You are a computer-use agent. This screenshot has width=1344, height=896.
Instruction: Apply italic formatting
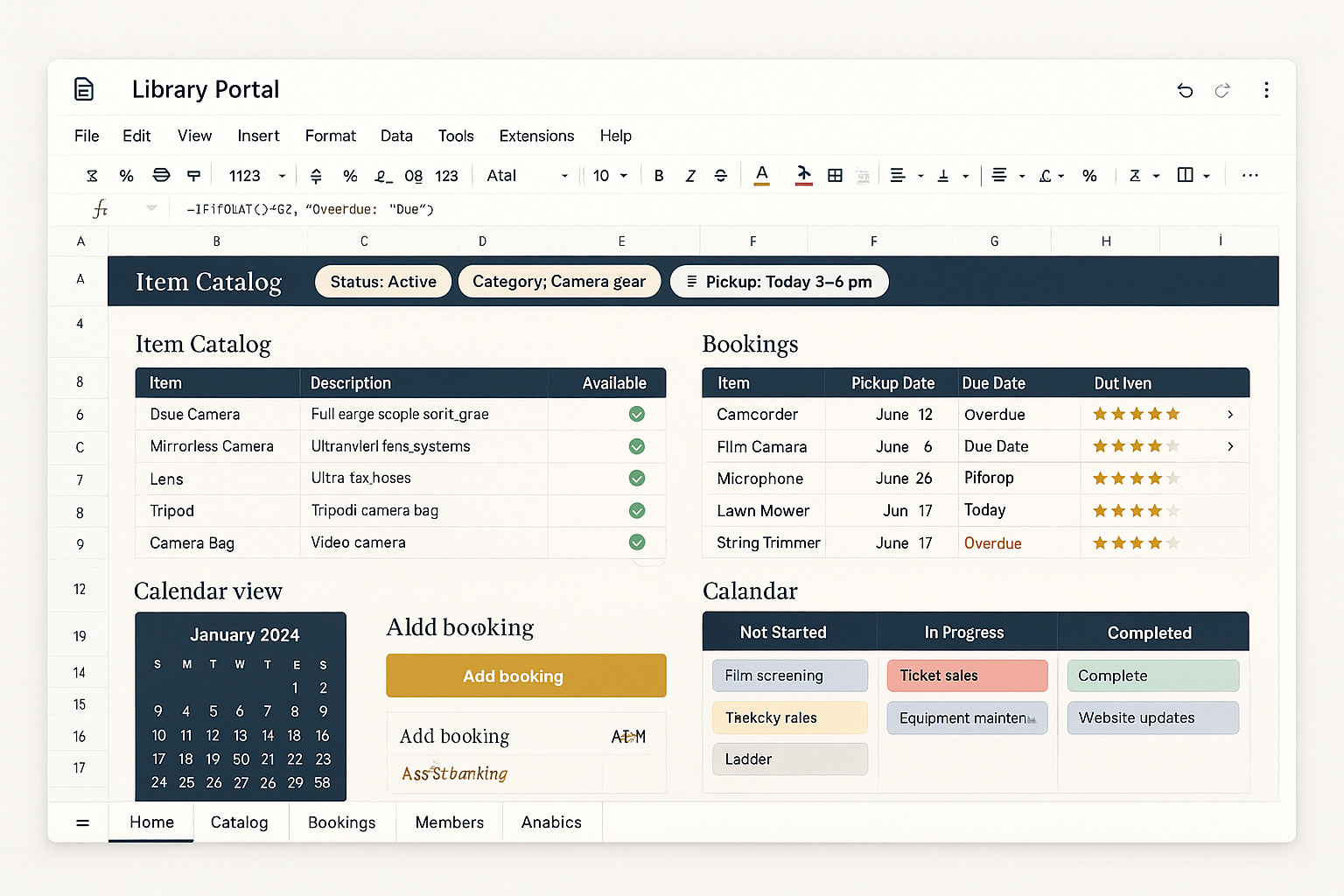690,176
